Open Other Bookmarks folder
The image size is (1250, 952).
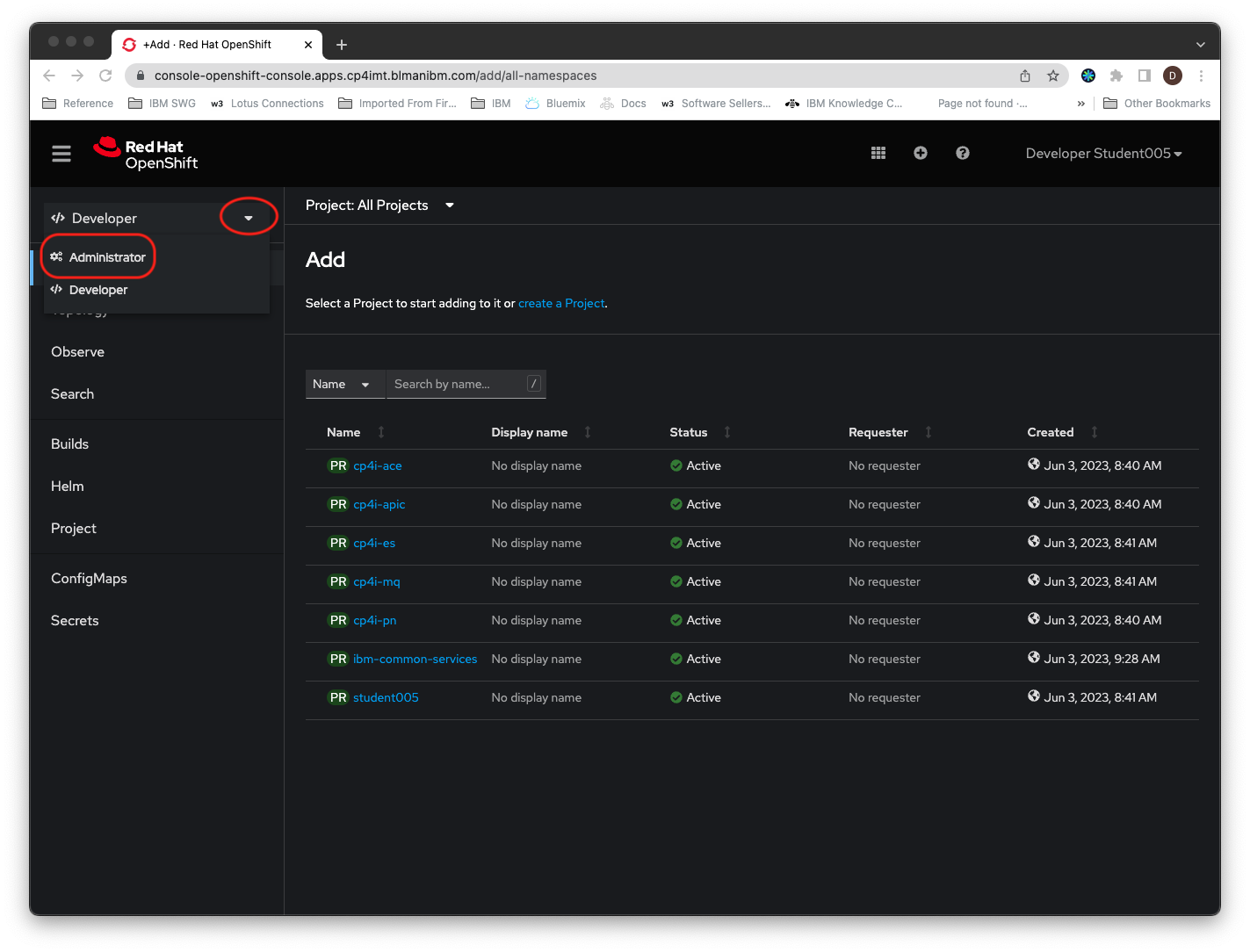point(1157,104)
